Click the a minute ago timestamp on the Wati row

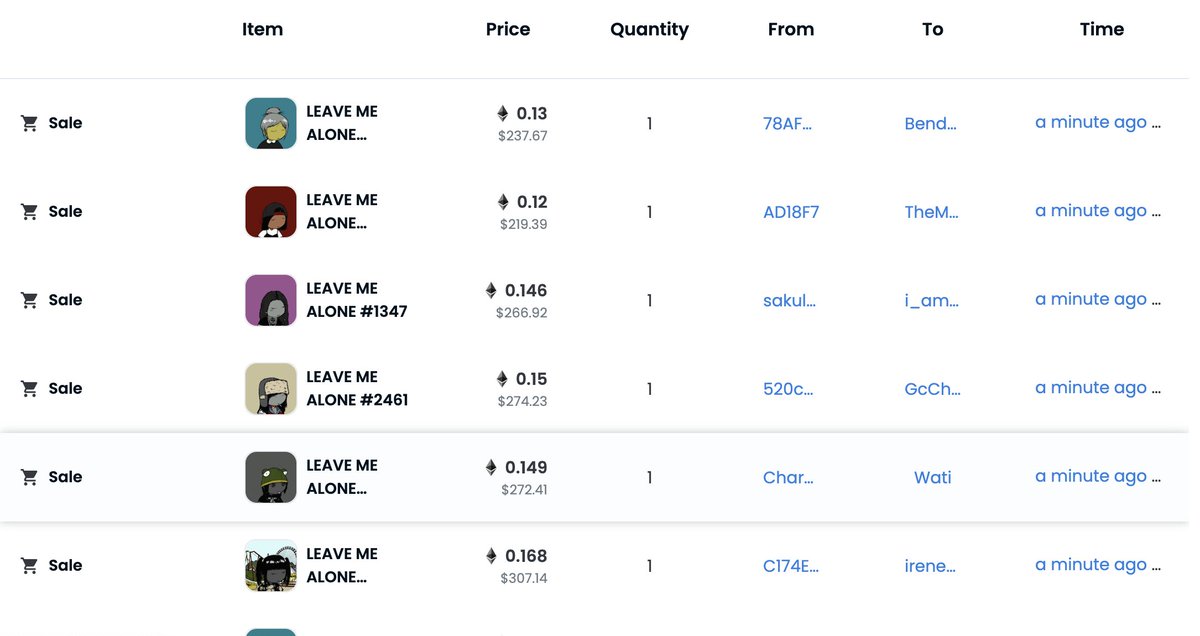click(x=1090, y=476)
